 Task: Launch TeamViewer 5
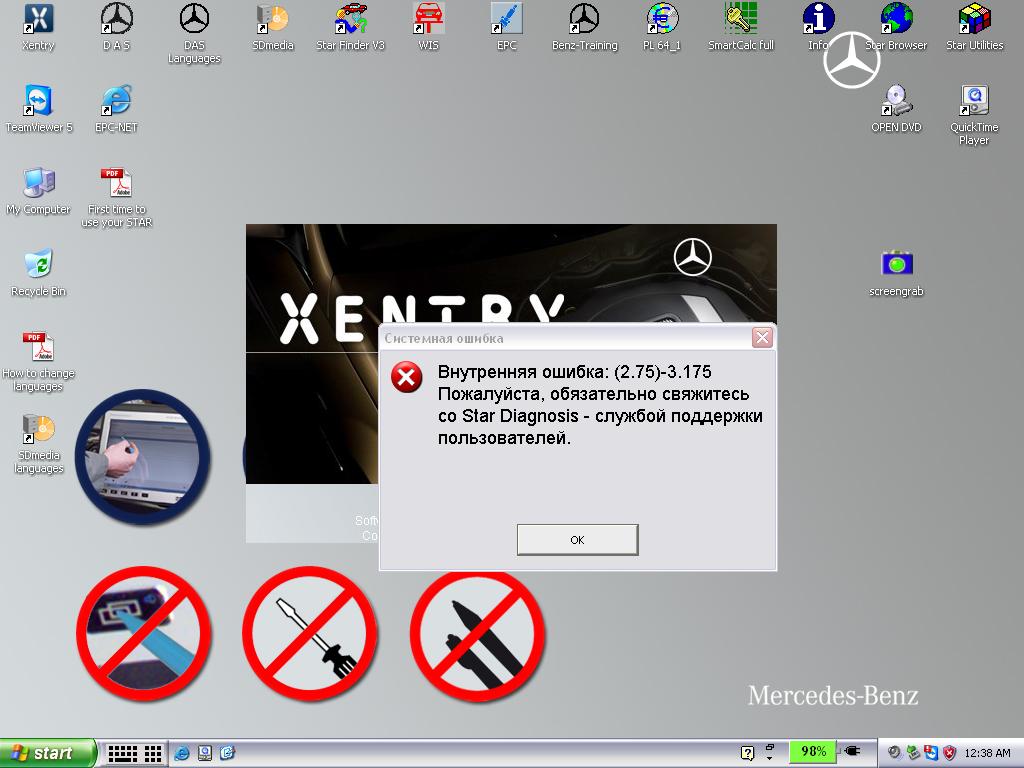click(38, 109)
